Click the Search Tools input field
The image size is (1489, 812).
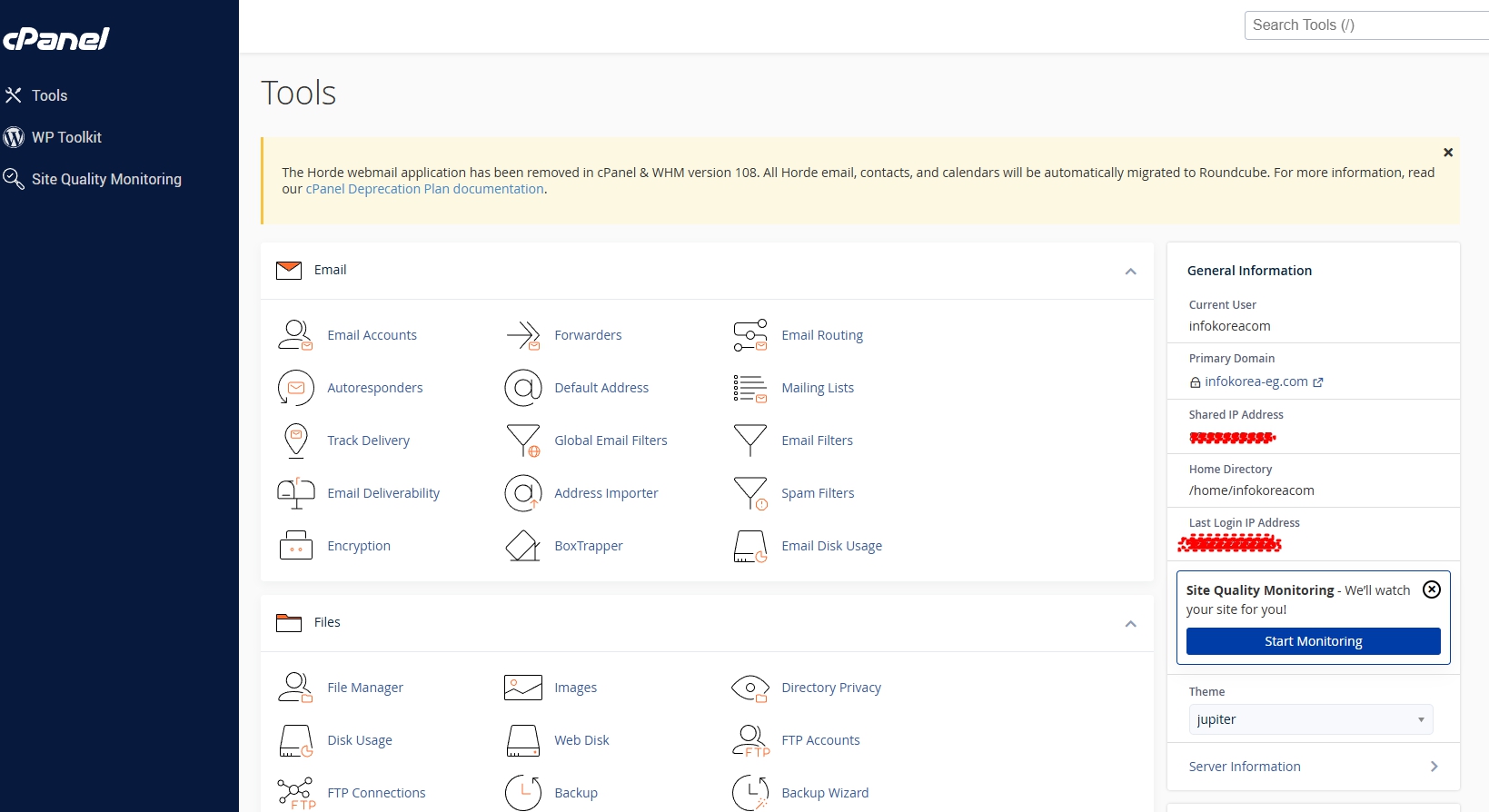pos(1366,25)
